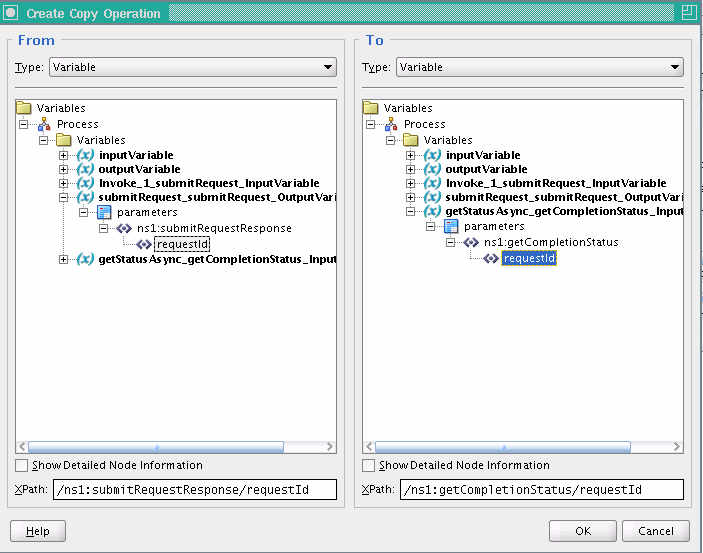
Task: Click the OK button
Action: tap(582, 531)
